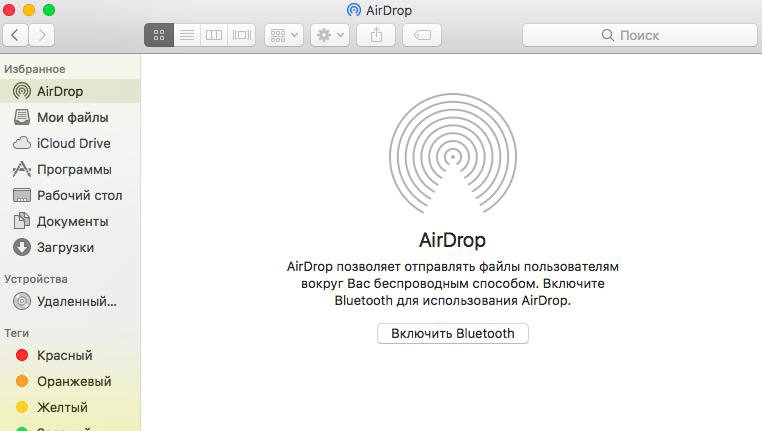Open Рабочий стол in the sidebar

70,195
